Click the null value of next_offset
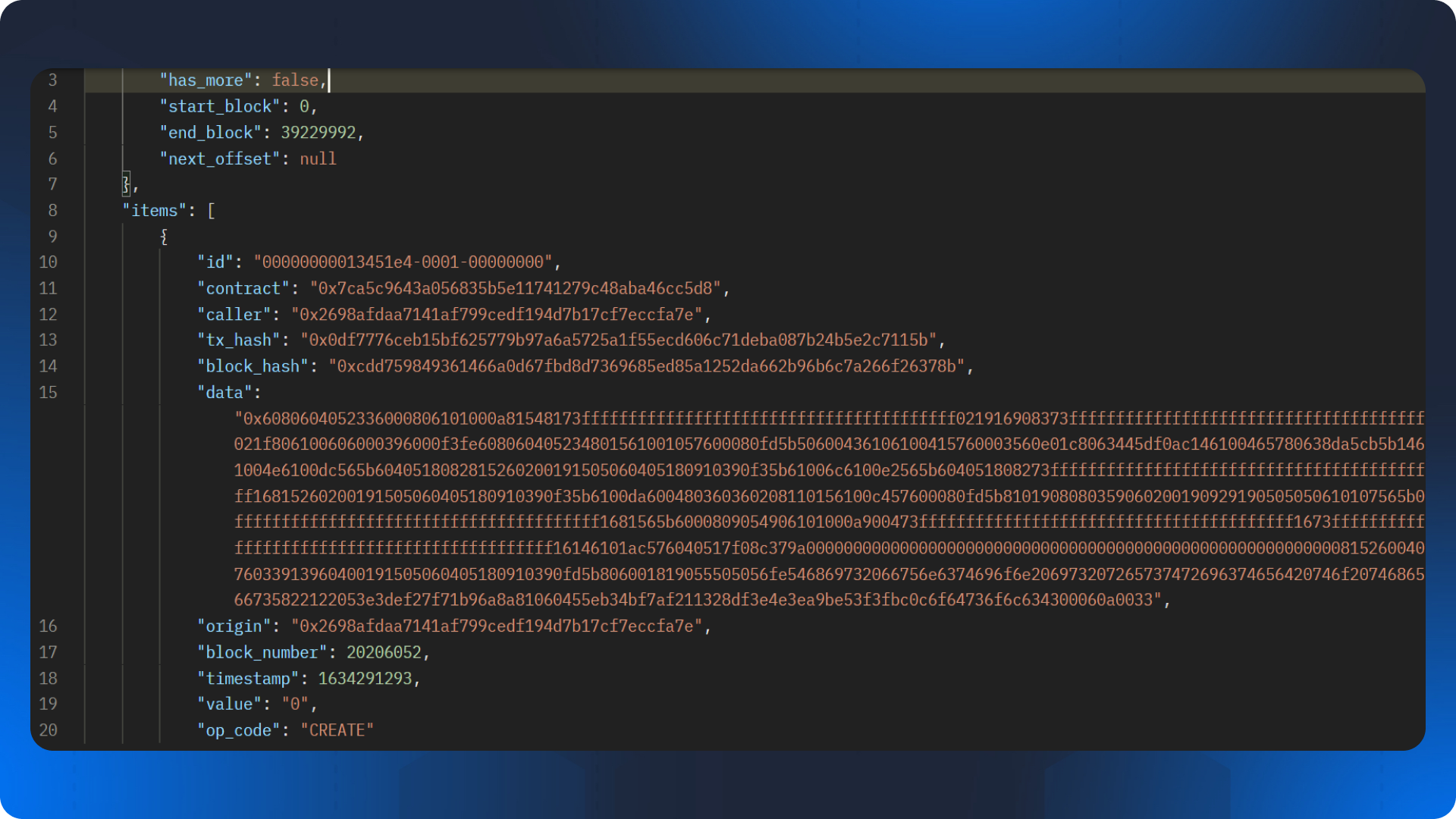This screenshot has height=819, width=1456. (317, 159)
